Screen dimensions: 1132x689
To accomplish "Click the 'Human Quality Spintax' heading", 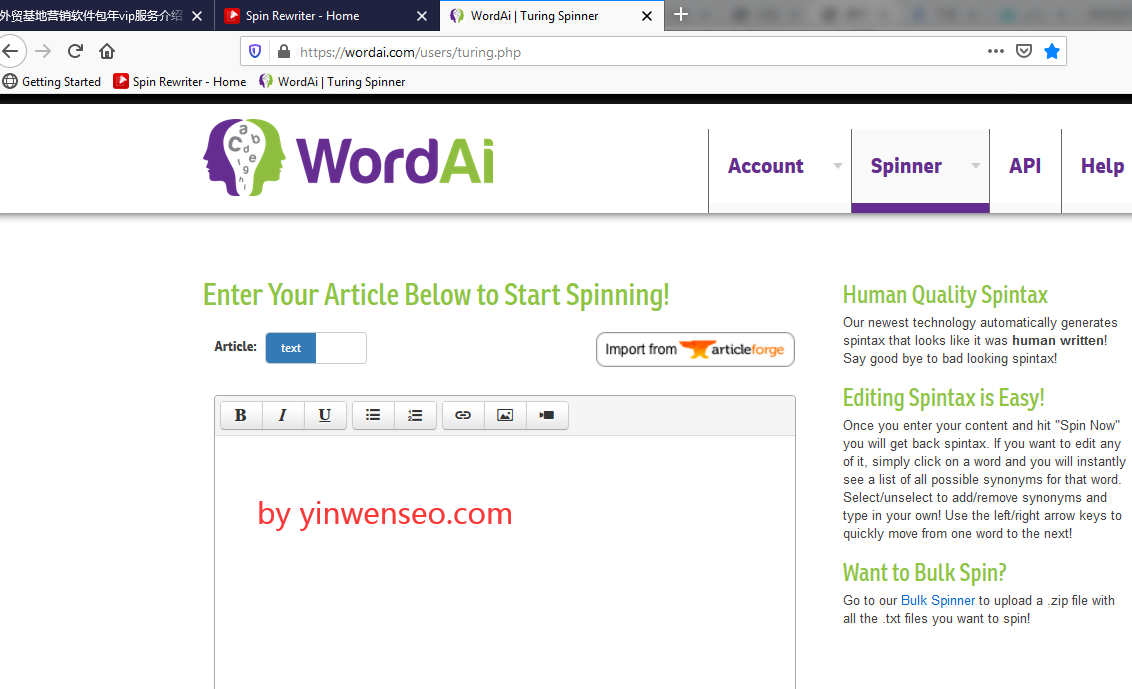I will (945, 295).
